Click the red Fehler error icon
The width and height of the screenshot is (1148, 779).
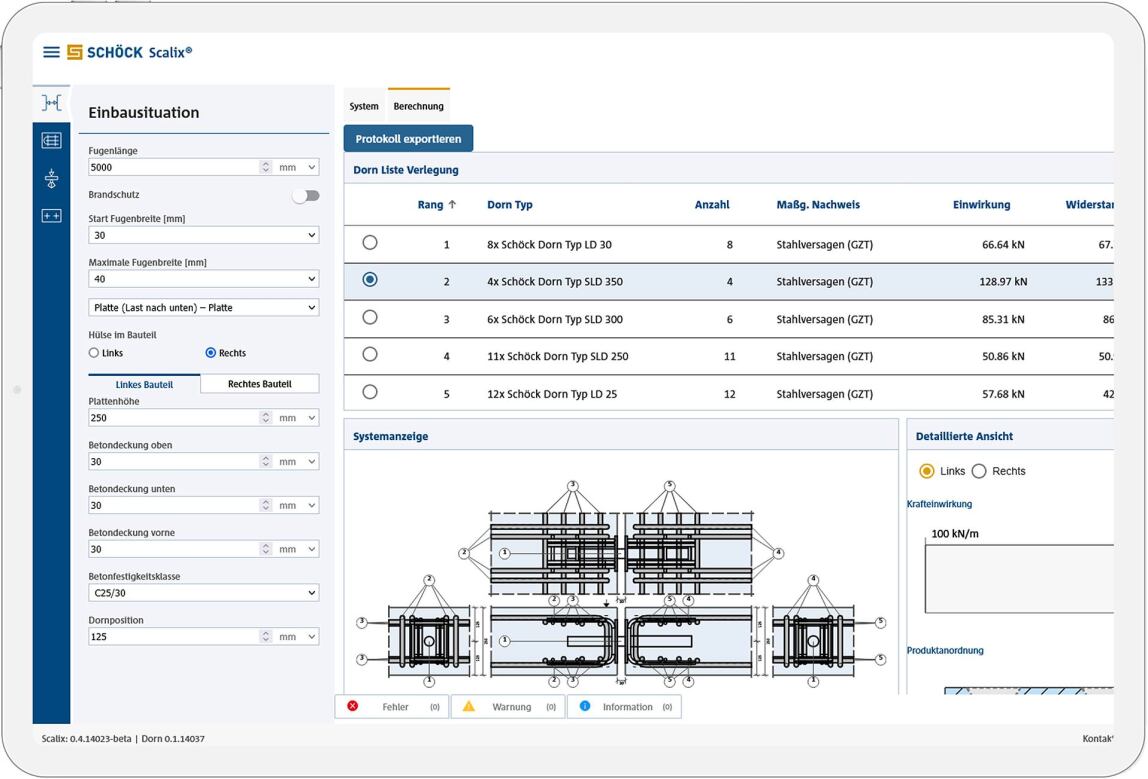353,706
